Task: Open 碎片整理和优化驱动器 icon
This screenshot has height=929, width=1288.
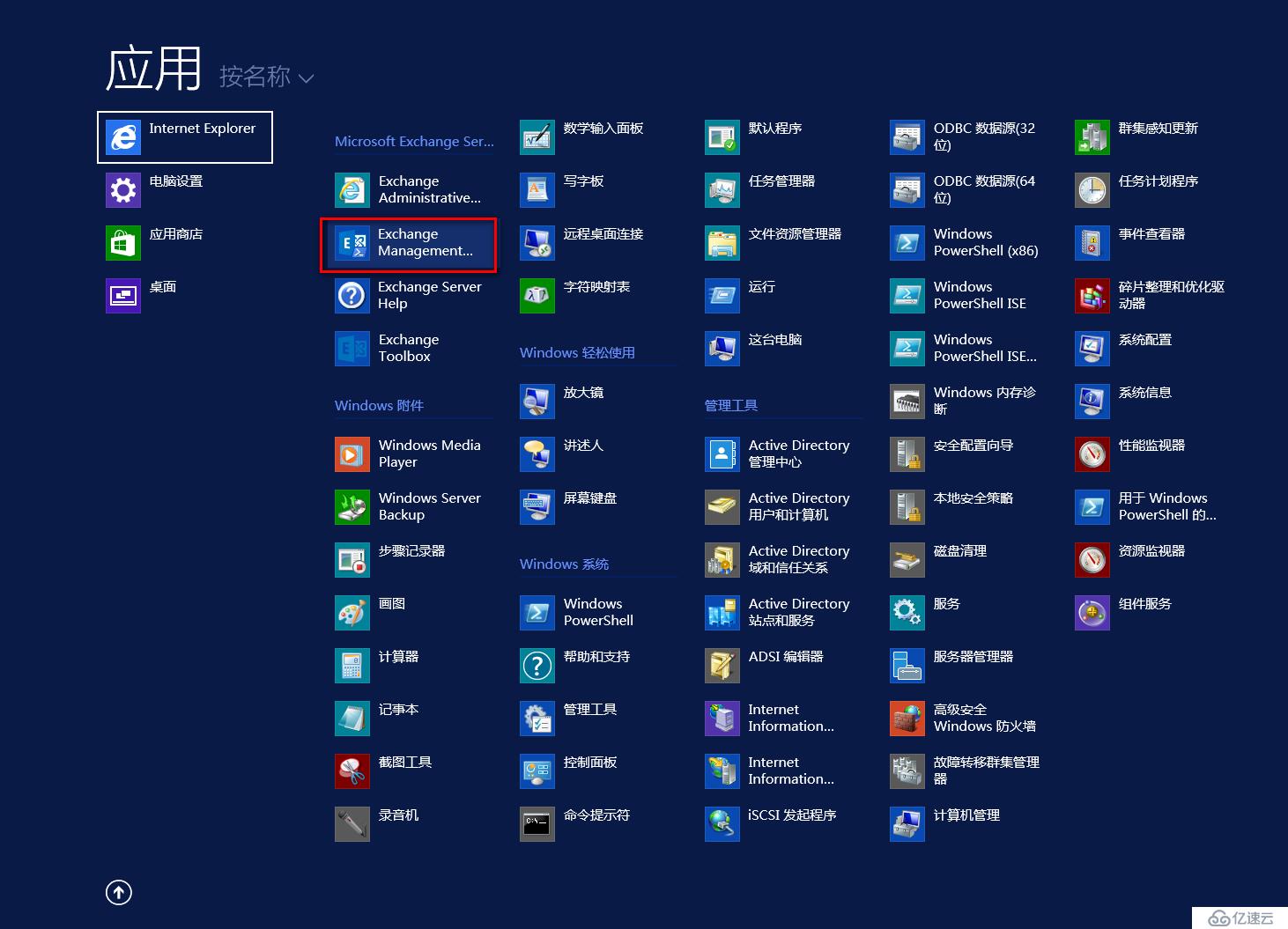Action: click(x=1092, y=296)
